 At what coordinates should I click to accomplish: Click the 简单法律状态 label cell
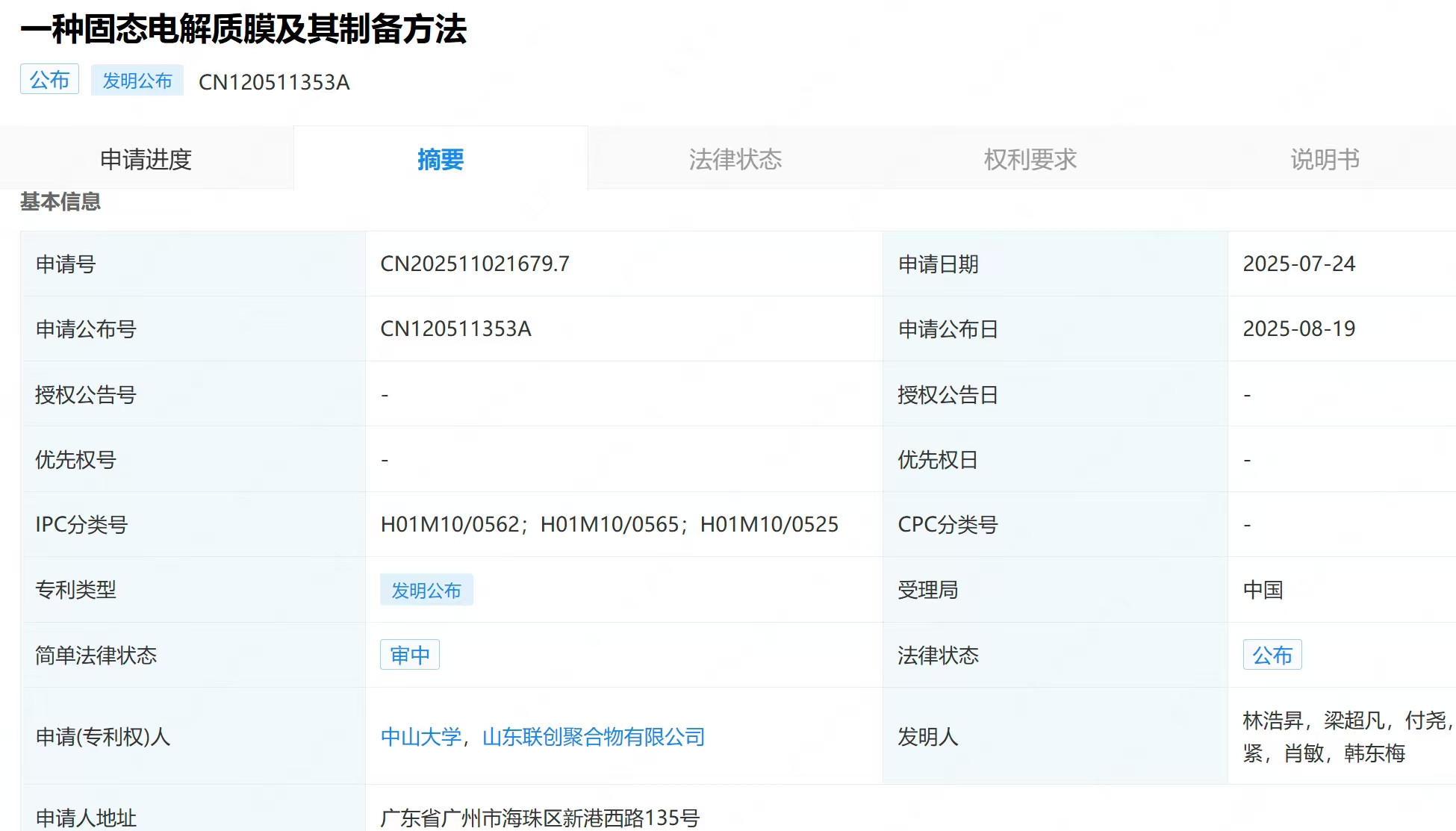point(193,655)
